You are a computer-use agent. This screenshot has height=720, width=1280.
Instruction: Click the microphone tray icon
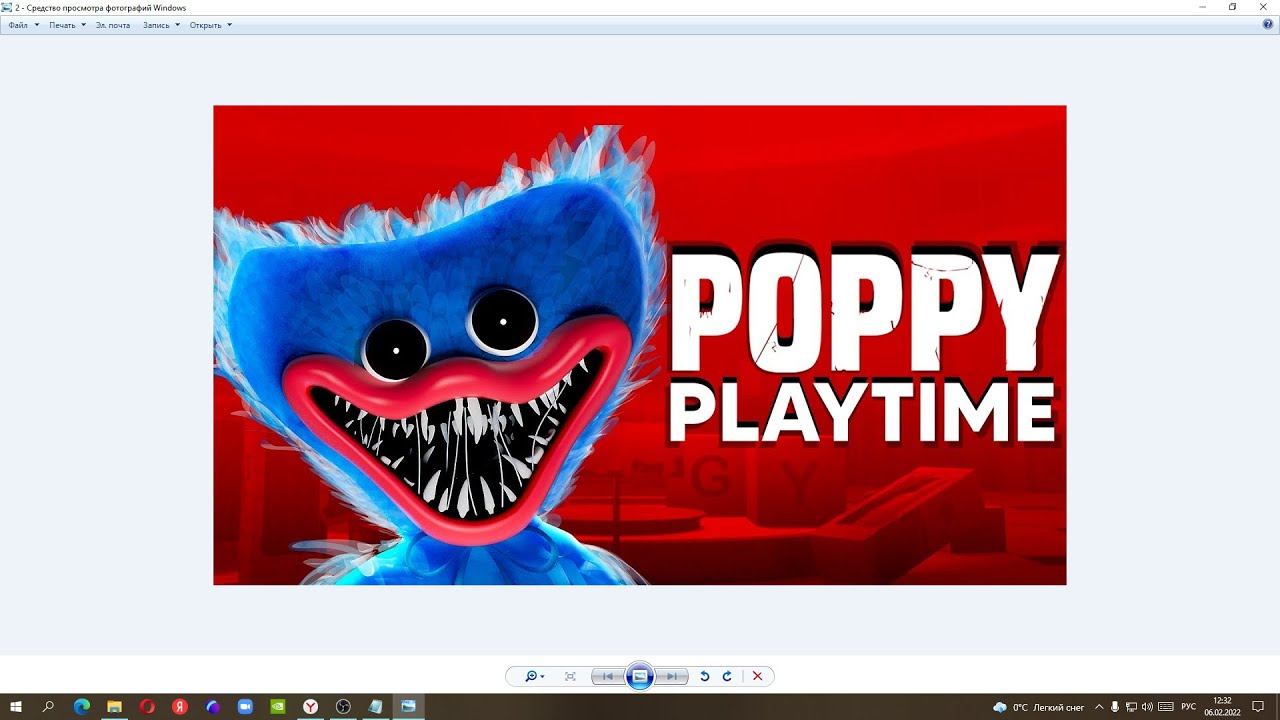click(1115, 707)
